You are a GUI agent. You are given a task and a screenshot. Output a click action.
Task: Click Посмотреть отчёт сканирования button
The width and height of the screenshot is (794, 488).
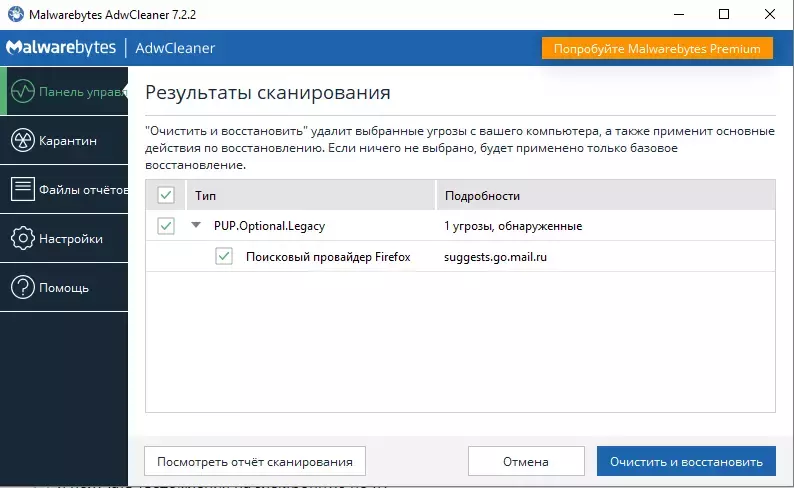pyautogui.click(x=255, y=461)
